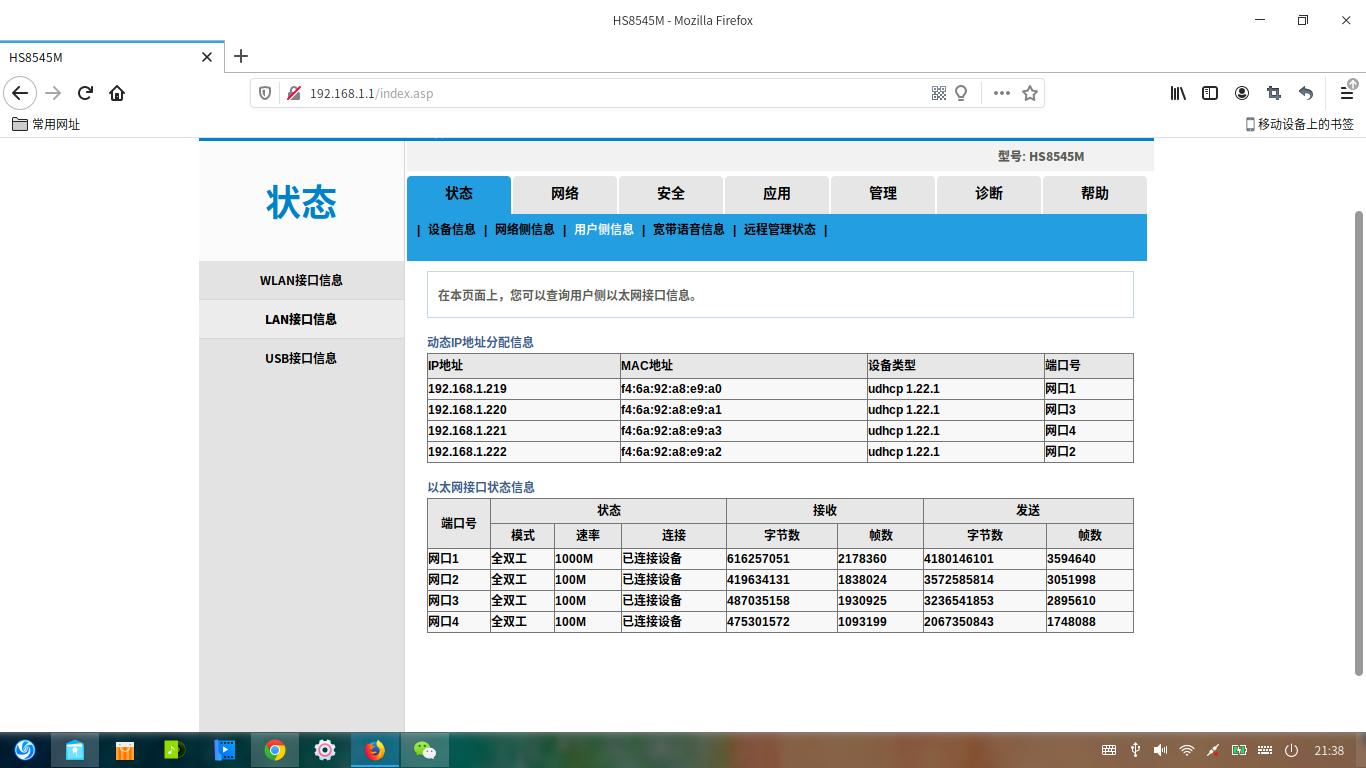Toggle the Sidebars icon on the toolbar
Screen dimensions: 1366x768
1210,93
